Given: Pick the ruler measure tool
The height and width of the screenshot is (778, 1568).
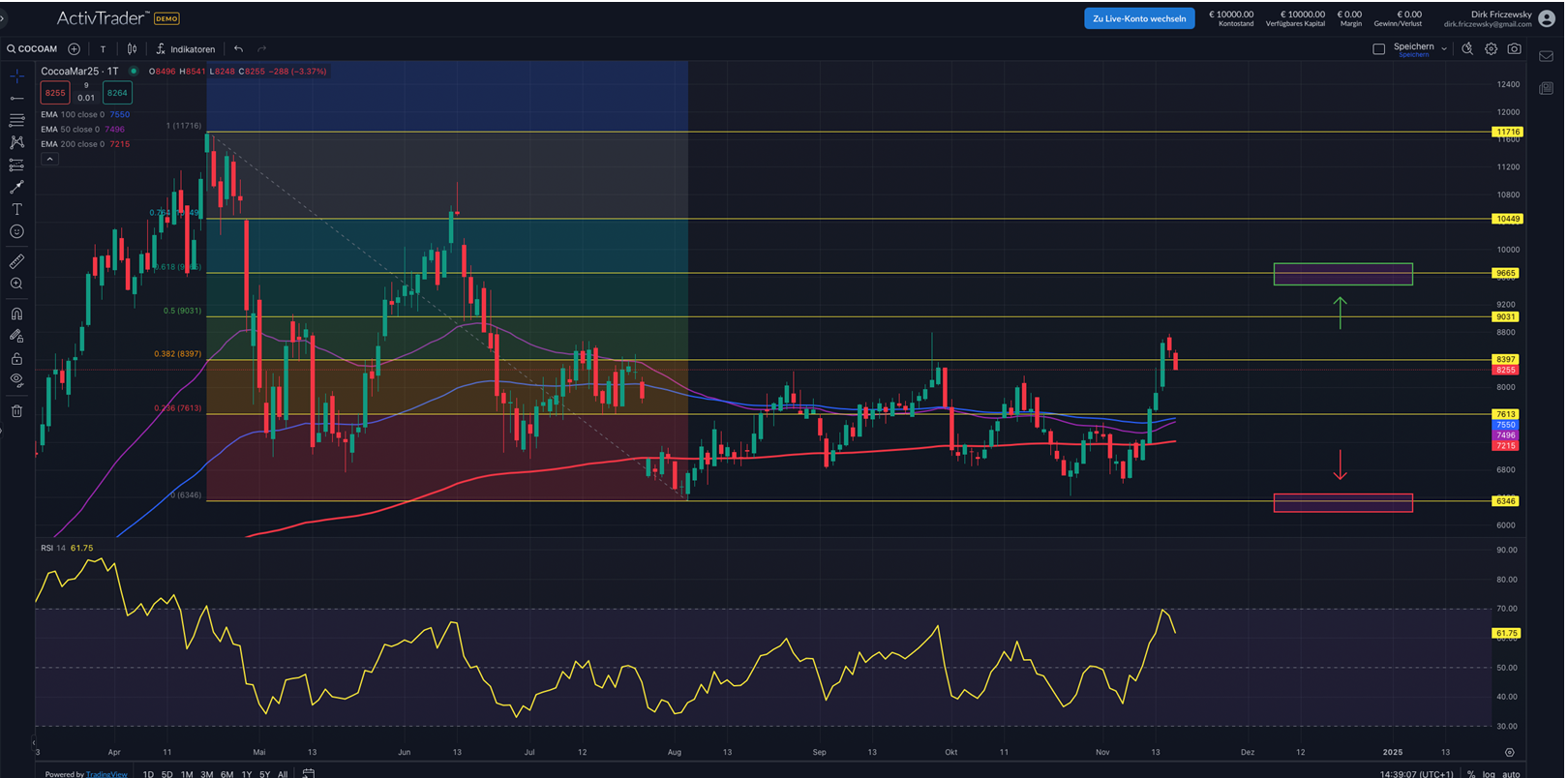Looking at the screenshot, I should pyautogui.click(x=16, y=261).
